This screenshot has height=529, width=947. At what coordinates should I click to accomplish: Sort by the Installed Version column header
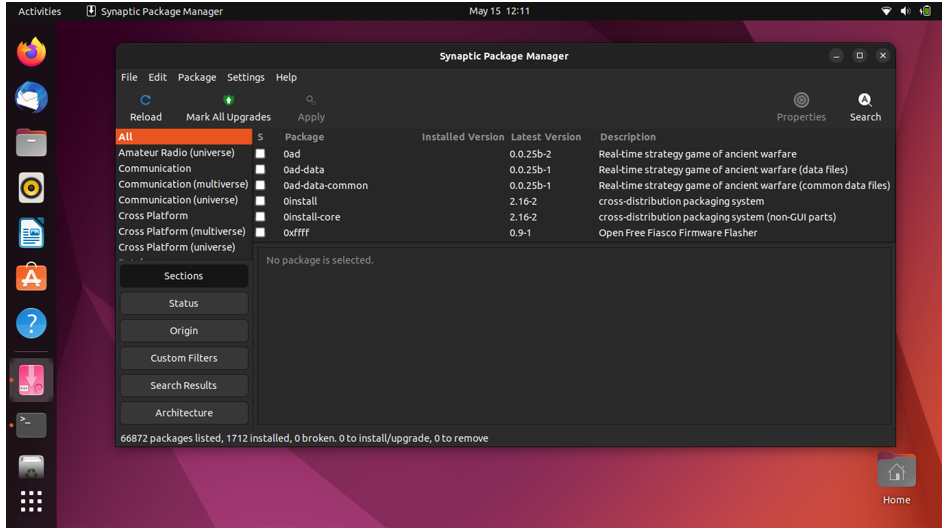click(x=463, y=137)
